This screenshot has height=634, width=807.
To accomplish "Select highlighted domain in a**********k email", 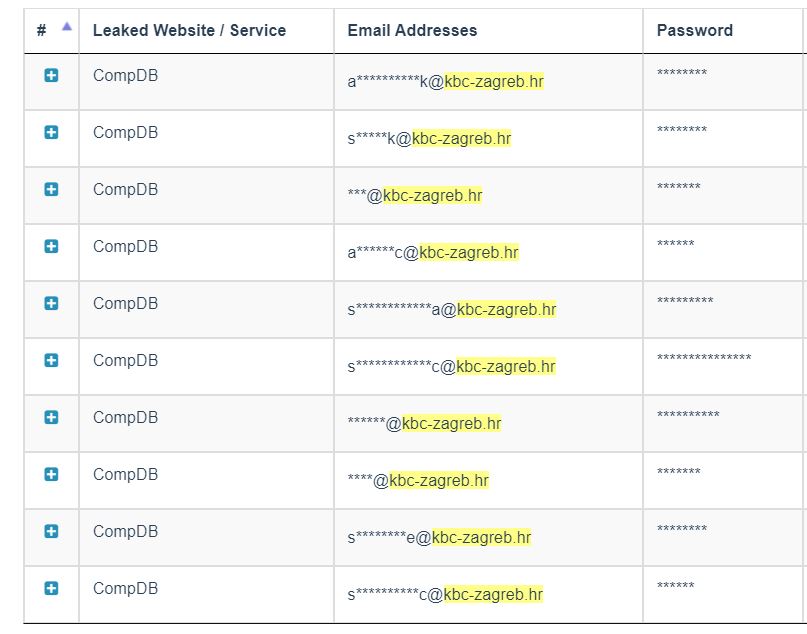I will click(x=494, y=81).
